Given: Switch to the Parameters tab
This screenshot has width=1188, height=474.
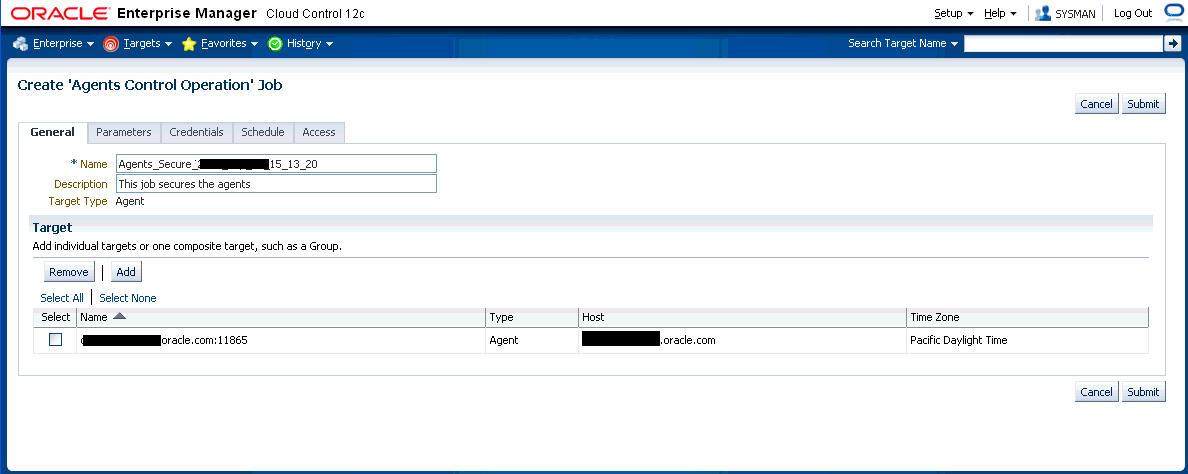Looking at the screenshot, I should tap(123, 133).
